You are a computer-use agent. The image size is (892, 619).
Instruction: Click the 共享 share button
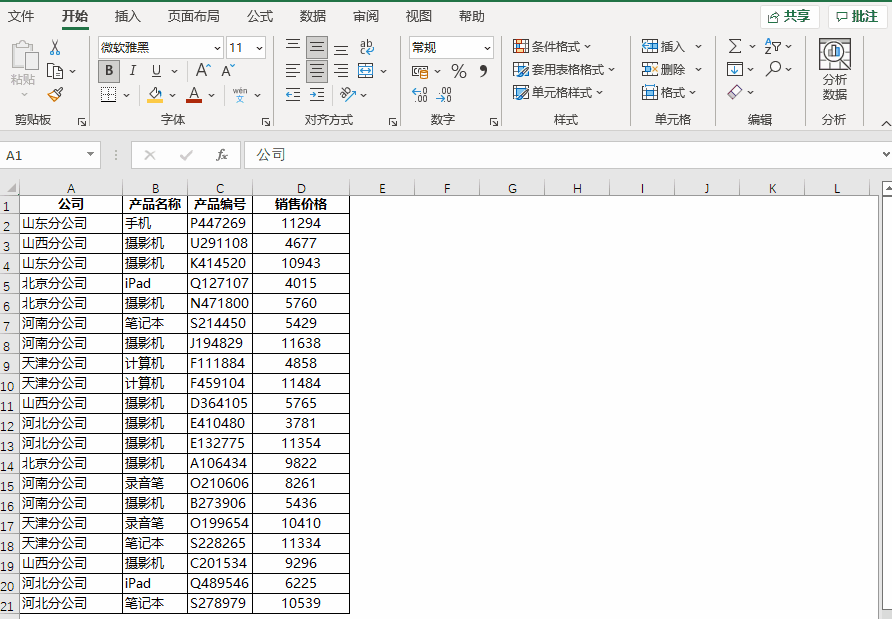coord(789,16)
